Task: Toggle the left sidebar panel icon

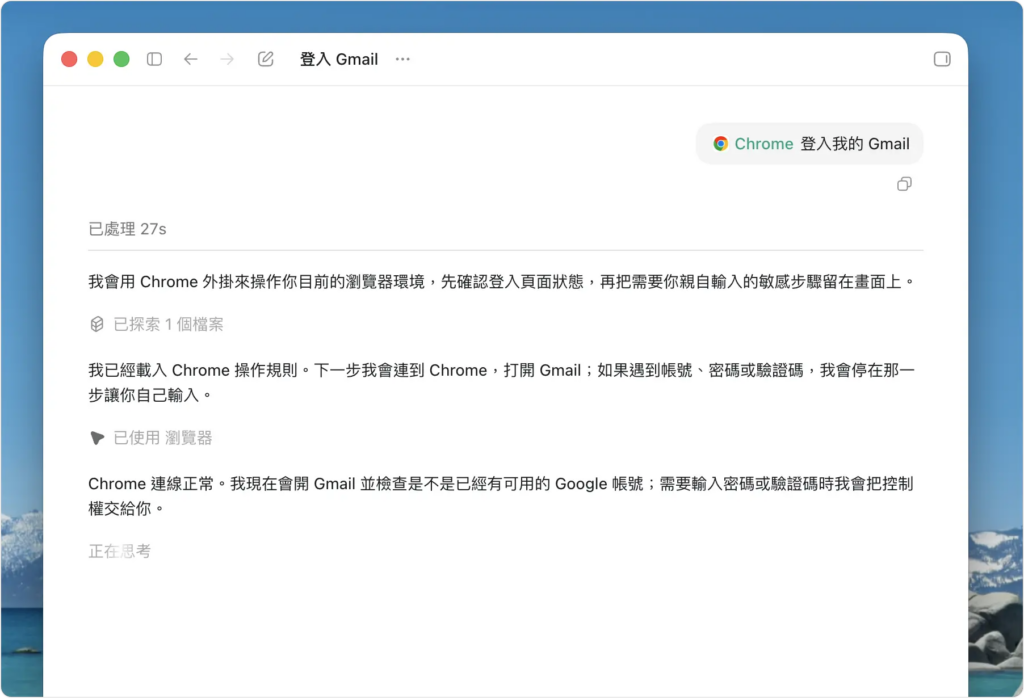Action: pos(154,59)
